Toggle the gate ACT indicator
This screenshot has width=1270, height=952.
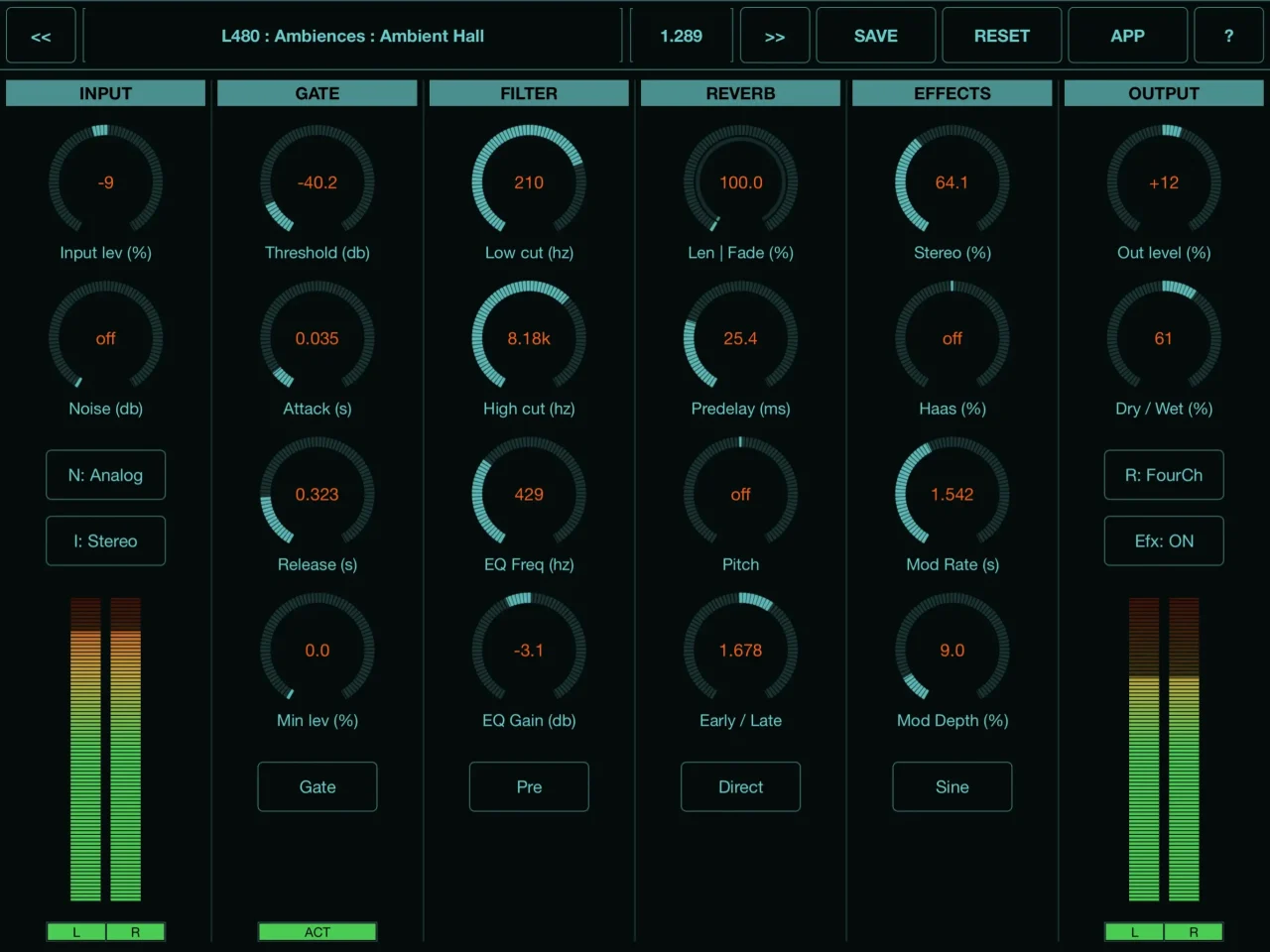pos(317,931)
